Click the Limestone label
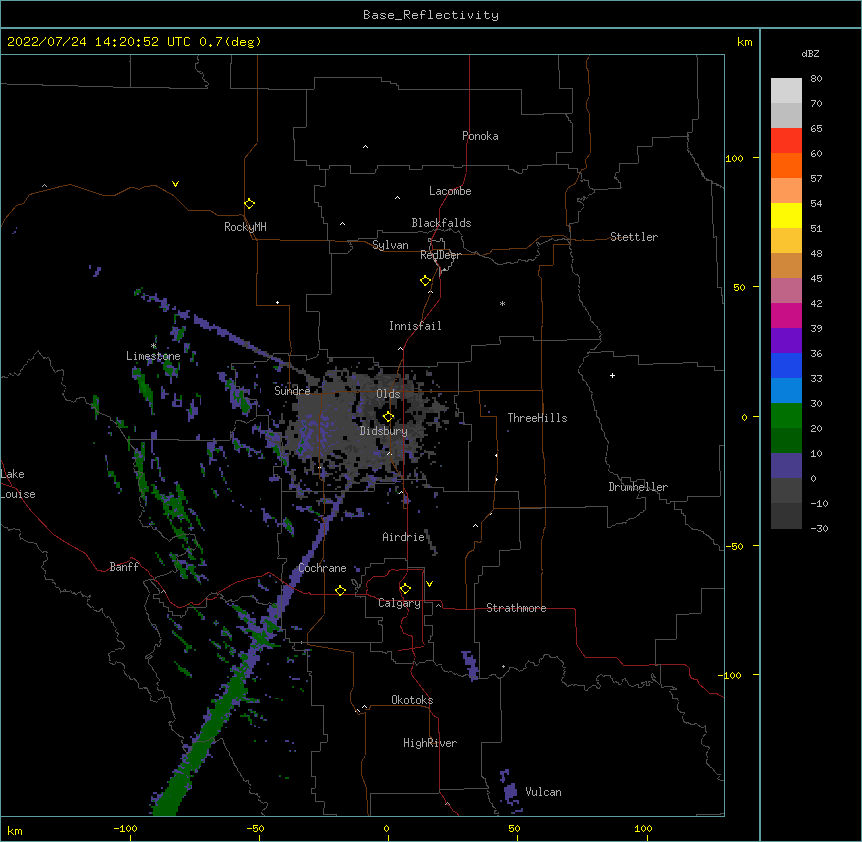The height and width of the screenshot is (842, 862). (153, 356)
